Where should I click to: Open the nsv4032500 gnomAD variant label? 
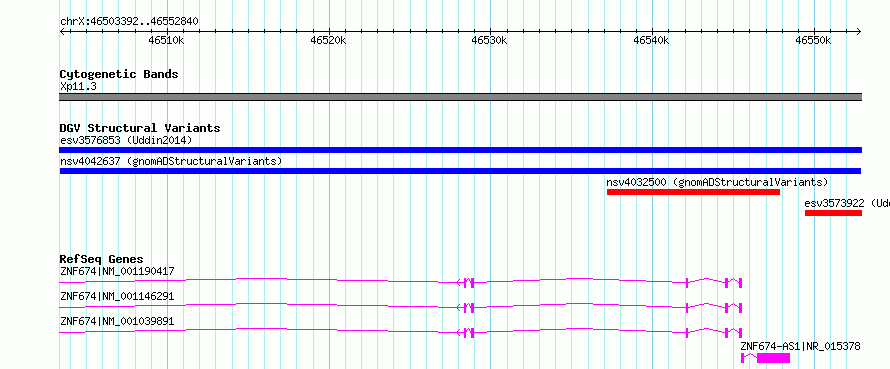tap(717, 182)
